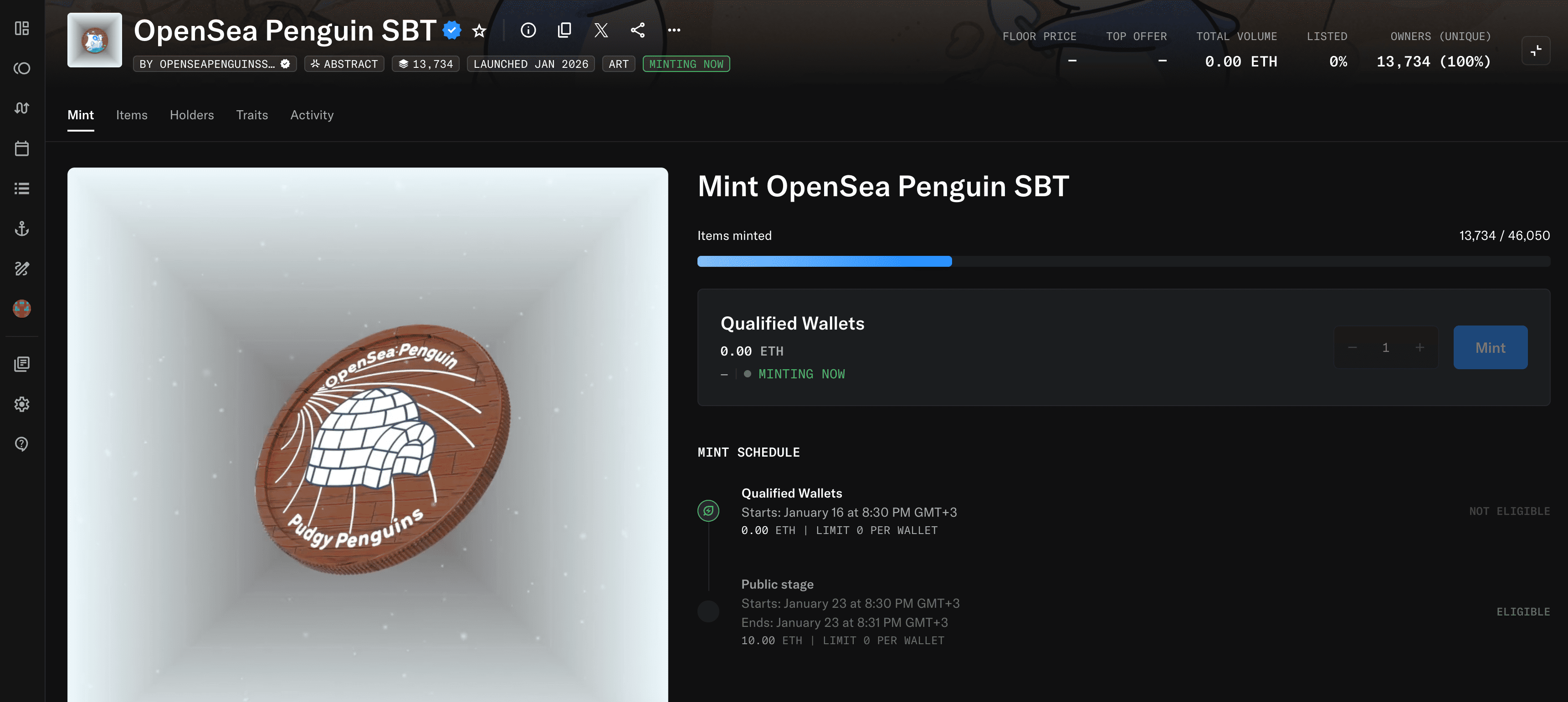Click the share icon in the header
The height and width of the screenshot is (702, 1568).
tap(637, 31)
